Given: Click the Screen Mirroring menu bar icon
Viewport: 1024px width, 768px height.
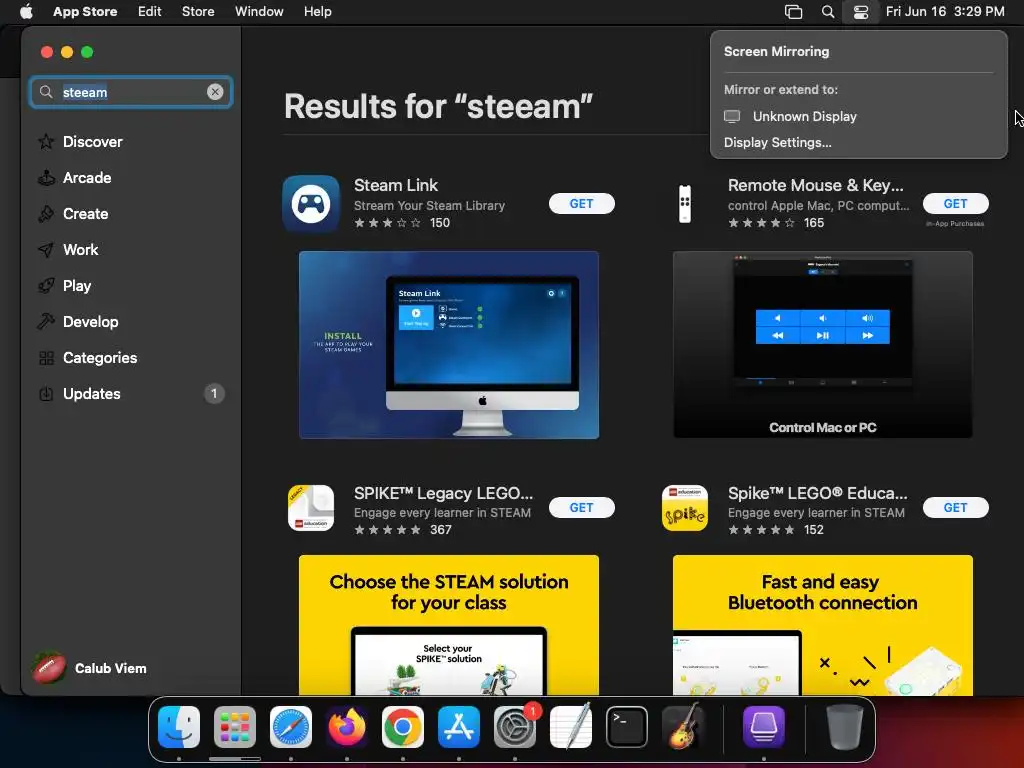Looking at the screenshot, I should 793,12.
